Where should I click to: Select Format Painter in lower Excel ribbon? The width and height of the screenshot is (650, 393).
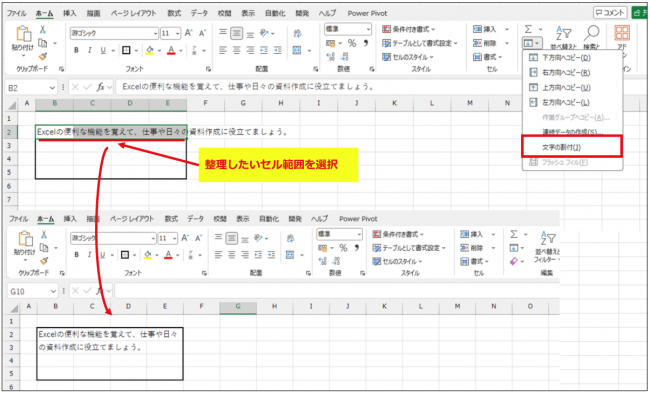click(44, 261)
